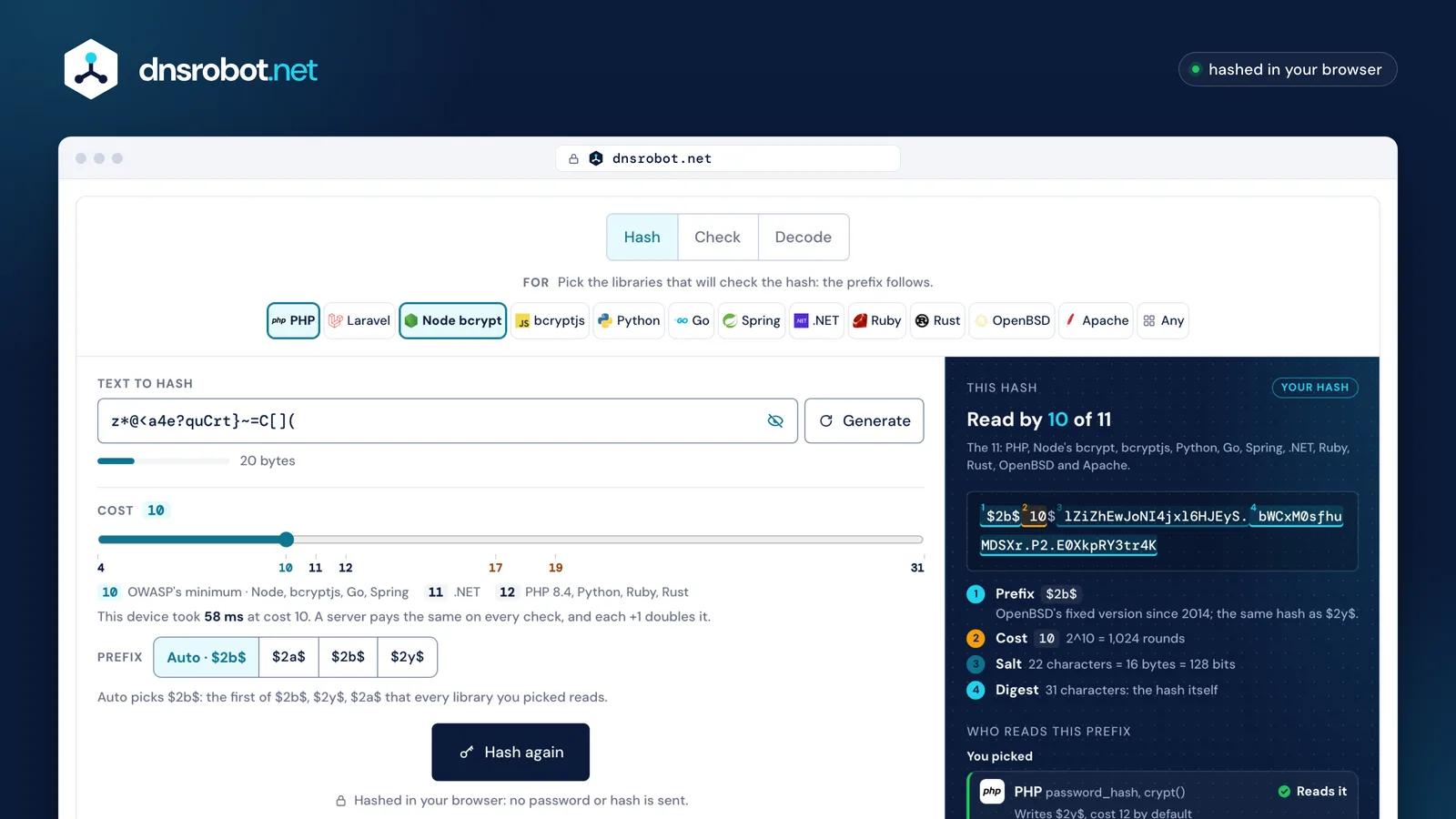Click the generated hash string box
1456x819 pixels.
coord(1162,531)
